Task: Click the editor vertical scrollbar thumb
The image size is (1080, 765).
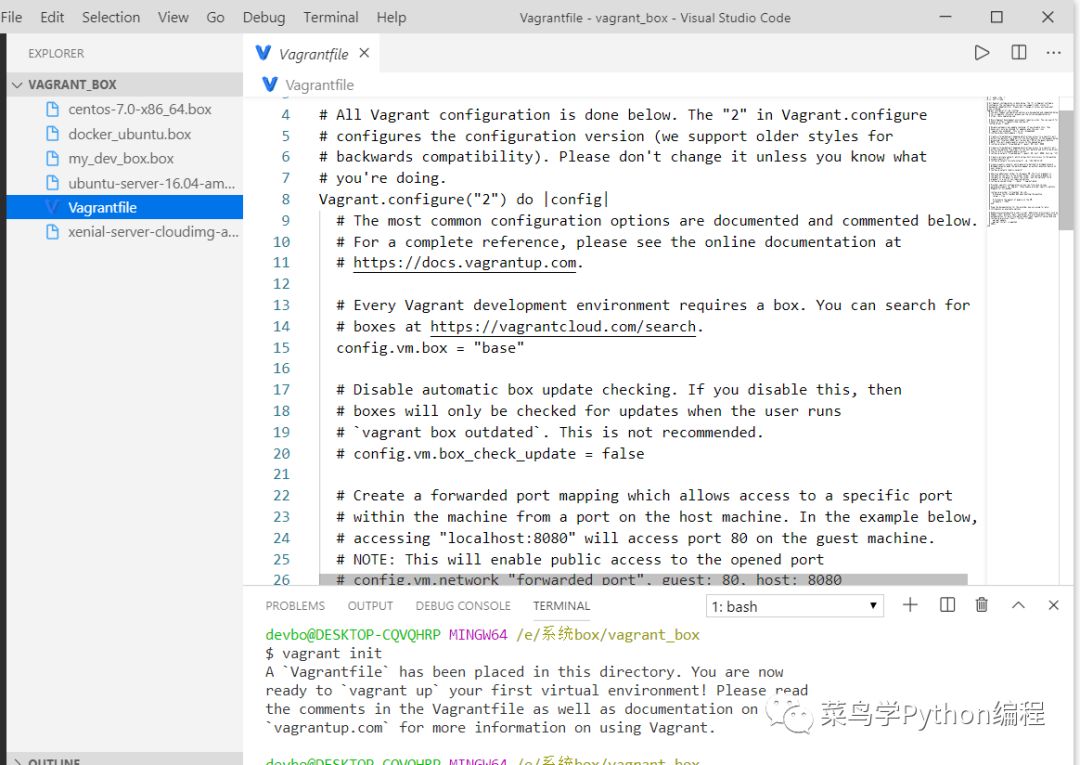Action: click(1066, 170)
